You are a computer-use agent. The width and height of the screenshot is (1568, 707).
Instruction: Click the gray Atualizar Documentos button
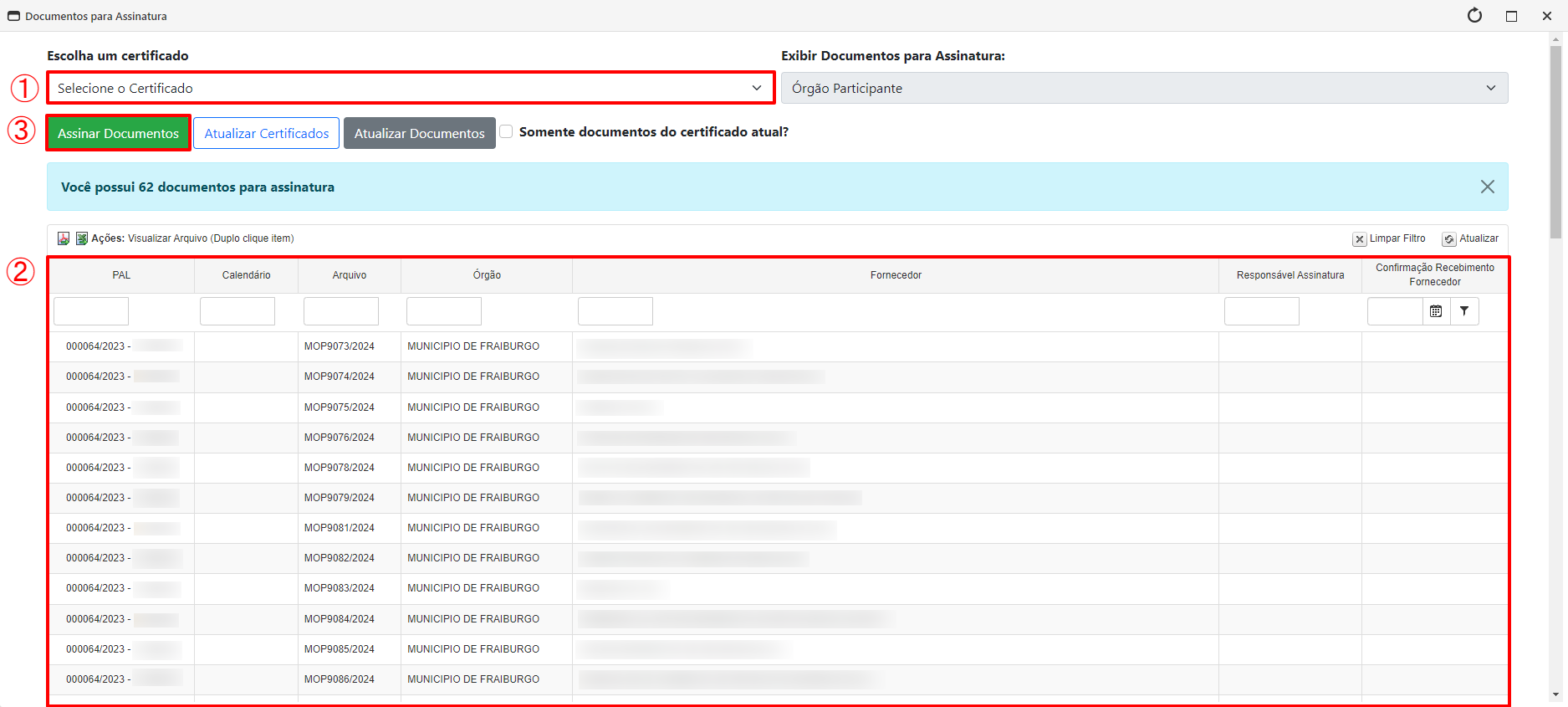(x=419, y=133)
